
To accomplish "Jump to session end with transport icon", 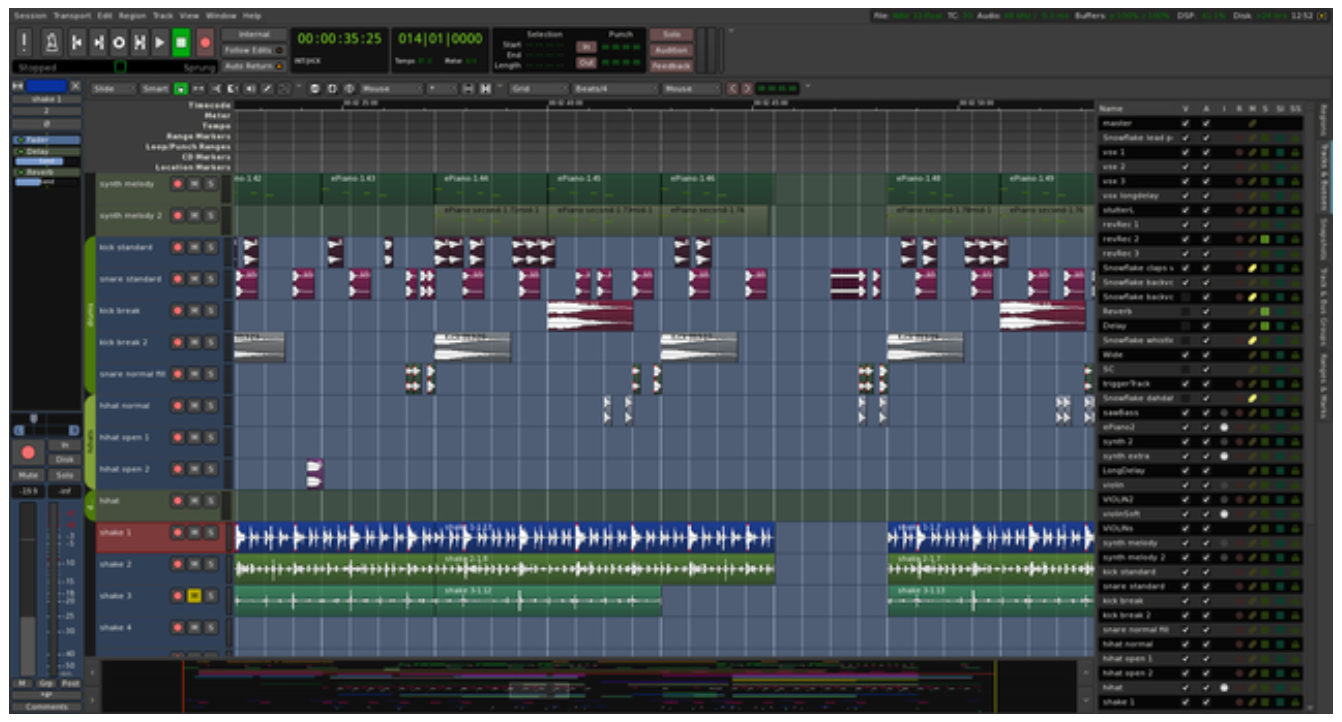I will point(97,43).
